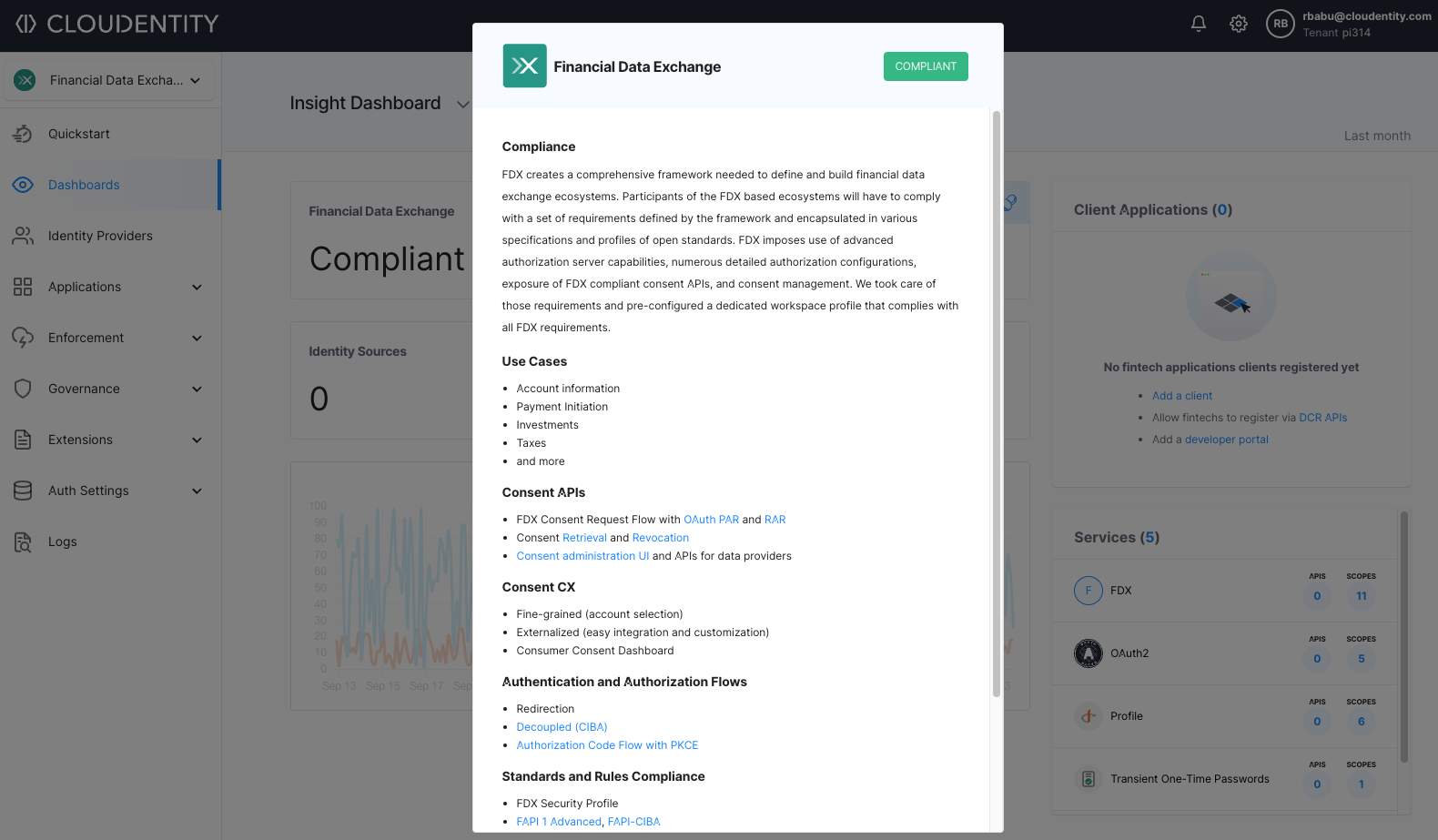Image resolution: width=1438 pixels, height=840 pixels.
Task: Click the rbabu@cloudentity.com account text
Action: click(1367, 16)
